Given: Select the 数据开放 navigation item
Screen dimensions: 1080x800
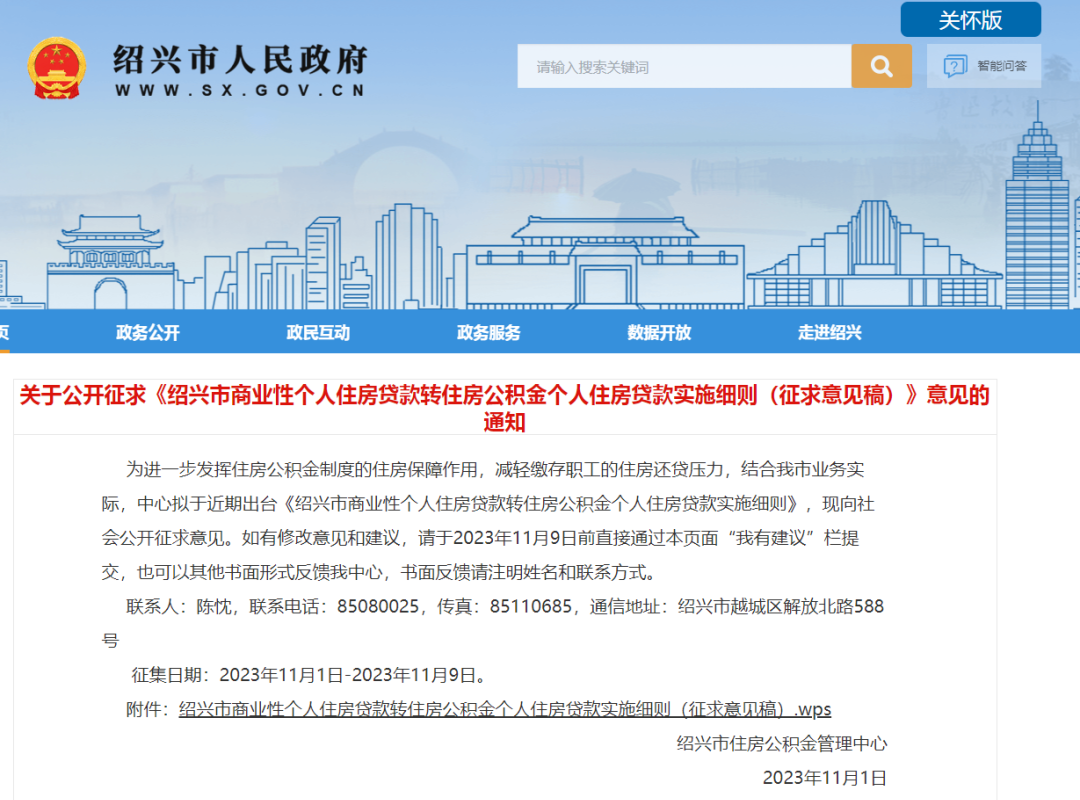Looking at the screenshot, I should pos(659,333).
